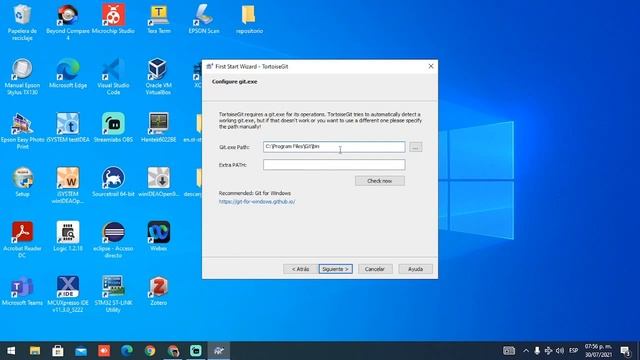This screenshot has height=360, width=640.
Task: Click the Git.exe Path input field
Action: point(334,147)
